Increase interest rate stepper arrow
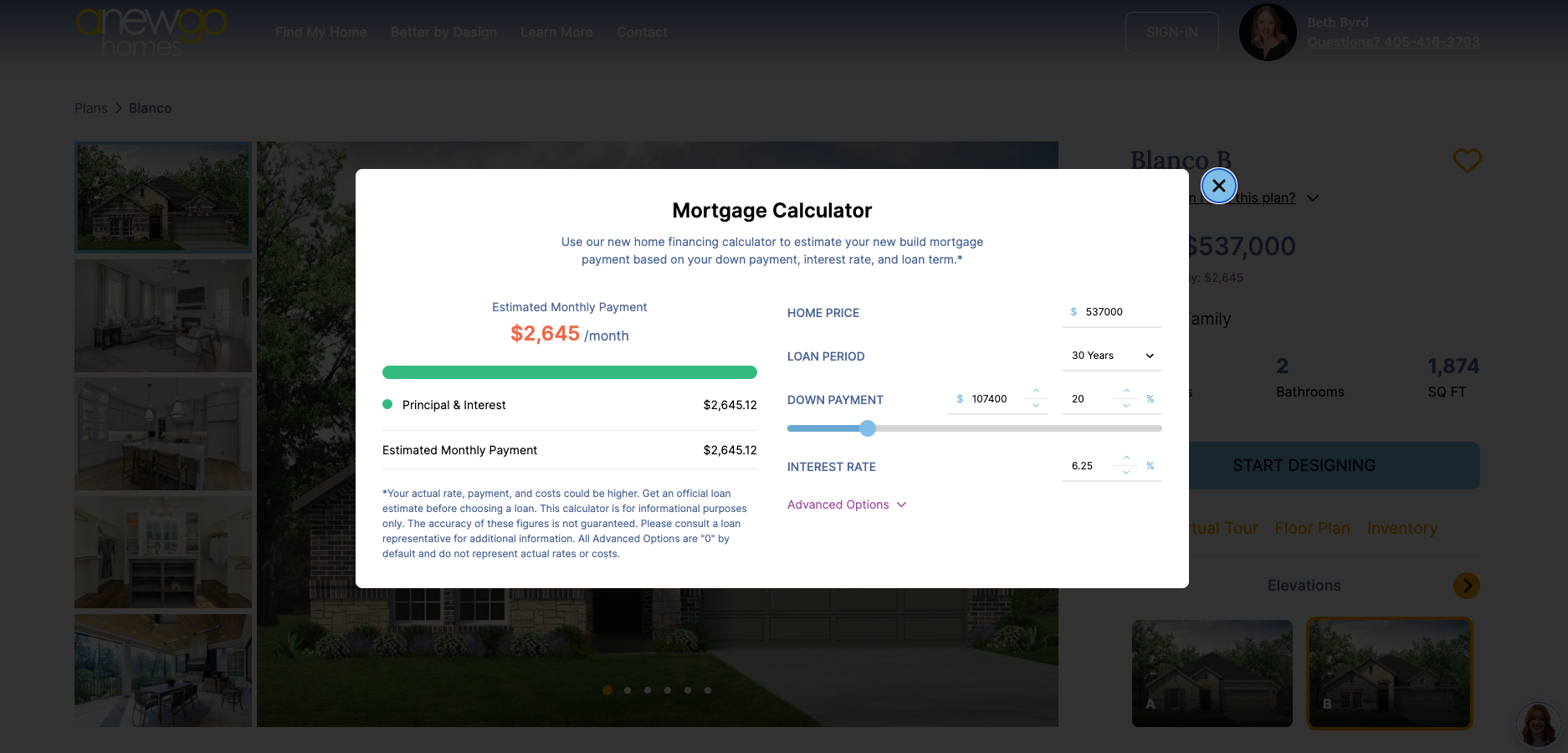This screenshot has height=753, width=1568. point(1126,458)
